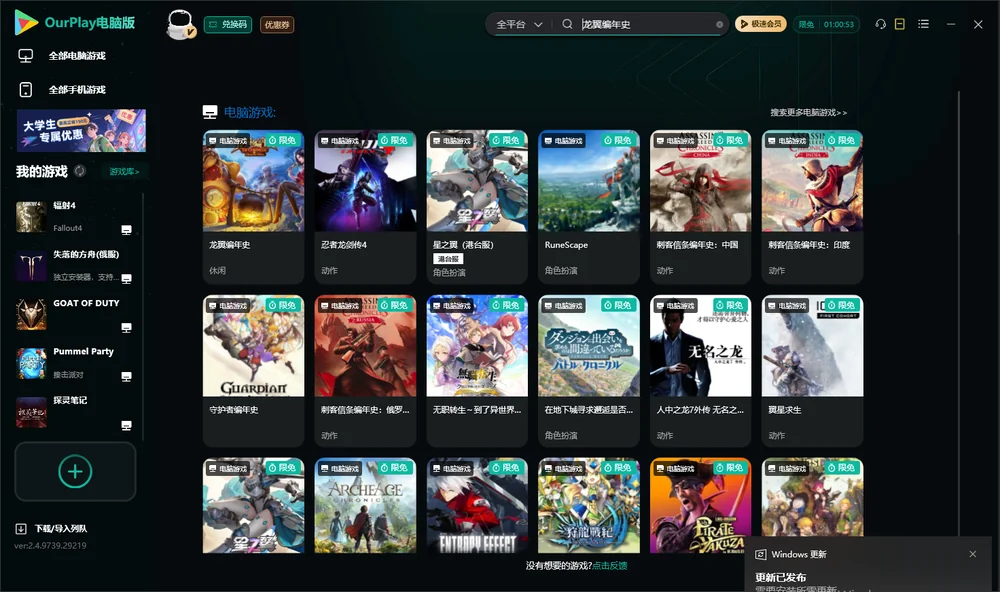
Task: Click the 极速会员 membership button
Action: pos(760,24)
